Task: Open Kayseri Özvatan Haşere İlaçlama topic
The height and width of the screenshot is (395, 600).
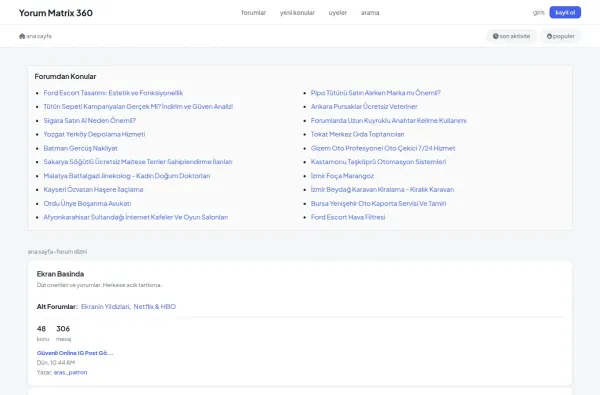Action: coord(93,189)
